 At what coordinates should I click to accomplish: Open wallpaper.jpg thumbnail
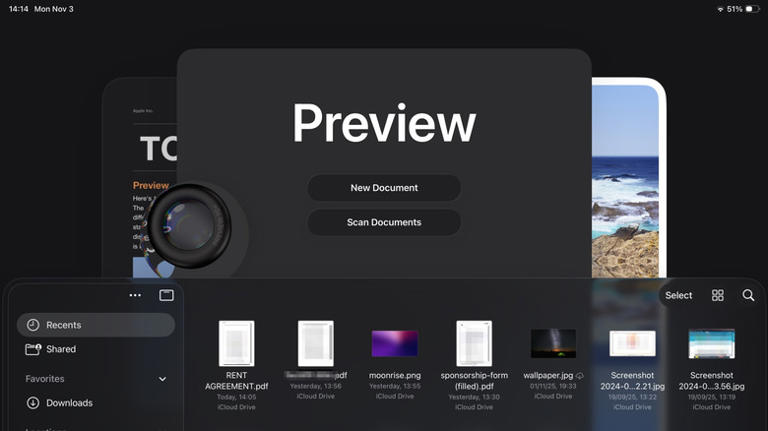553,343
